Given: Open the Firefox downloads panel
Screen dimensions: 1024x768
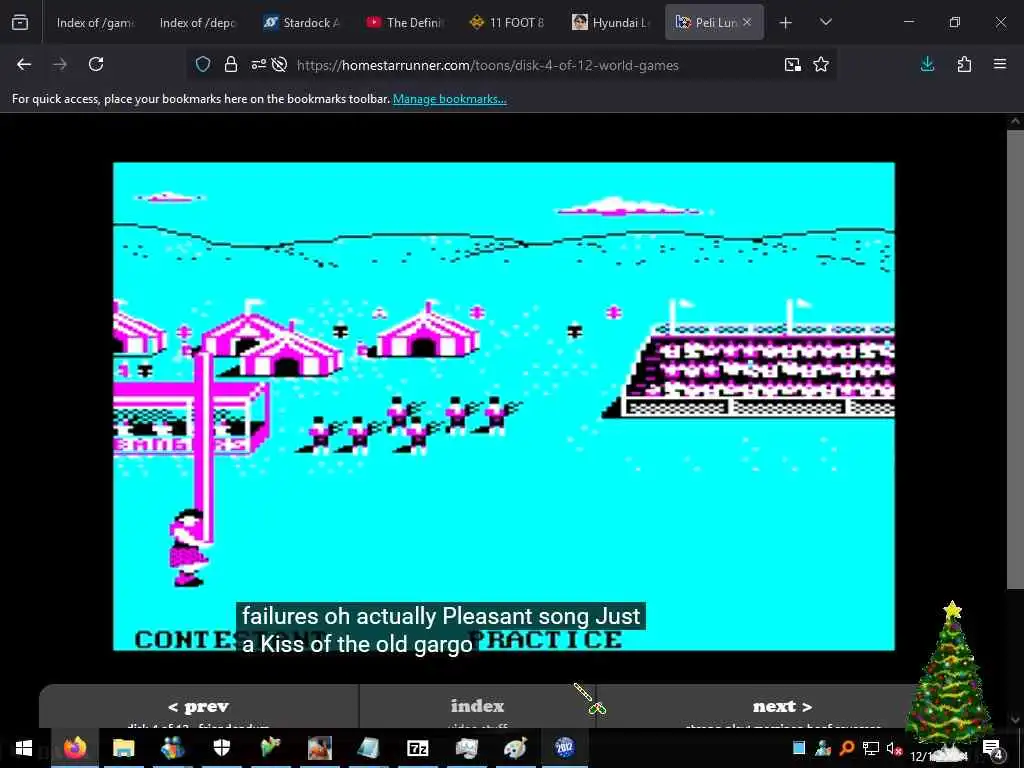Looking at the screenshot, I should tap(927, 64).
